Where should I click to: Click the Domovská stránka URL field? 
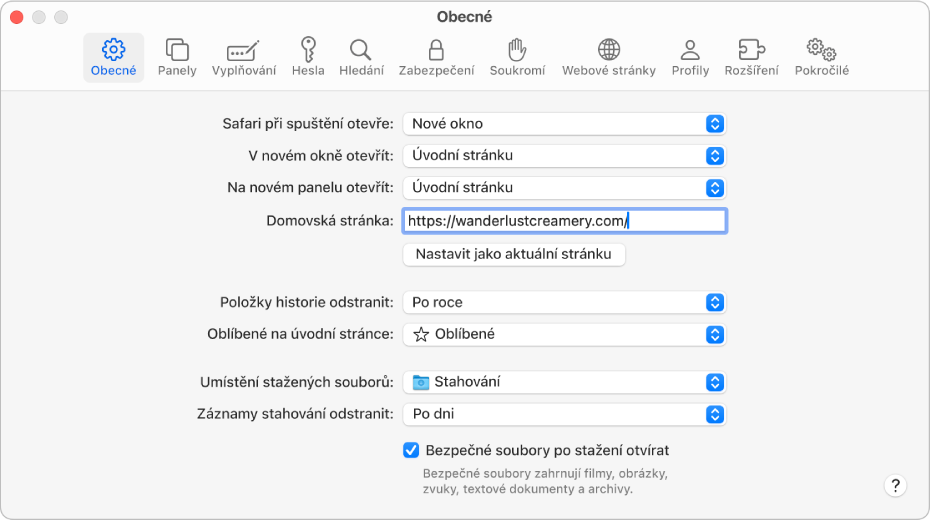(564, 221)
